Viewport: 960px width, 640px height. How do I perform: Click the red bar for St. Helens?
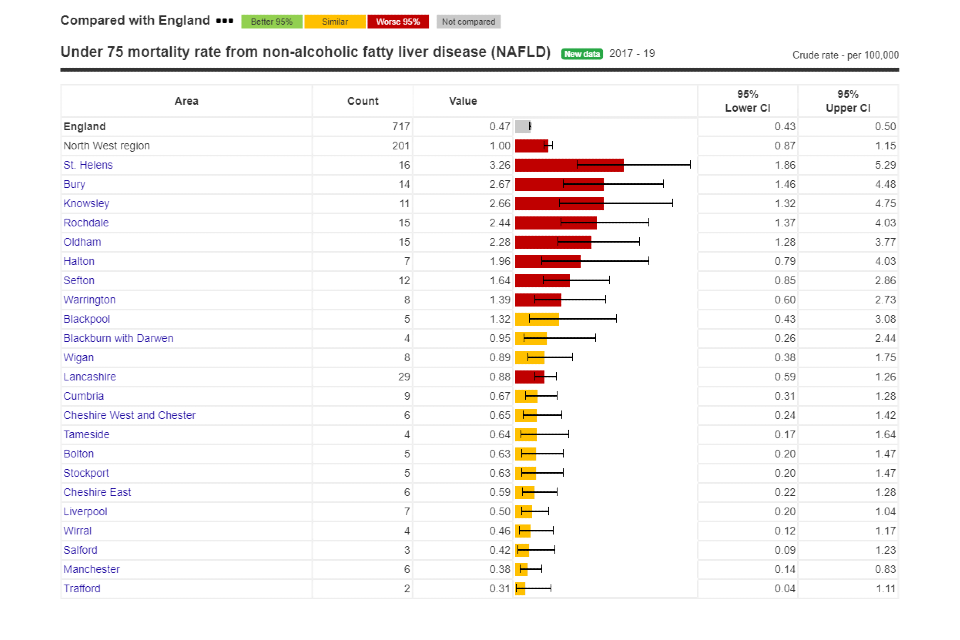(x=568, y=165)
